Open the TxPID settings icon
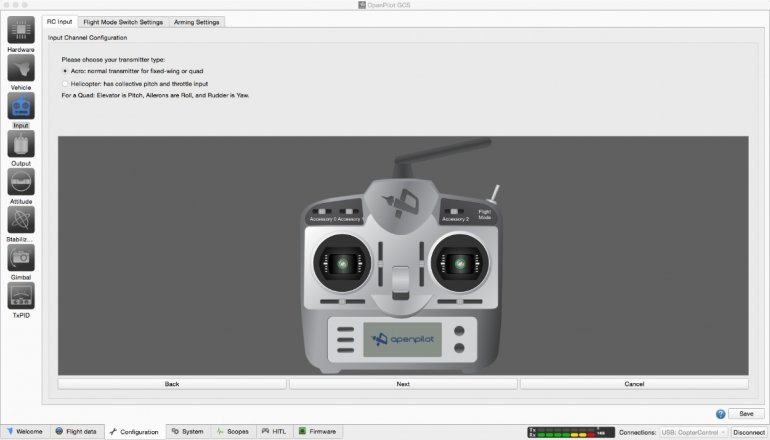The width and height of the screenshot is (770, 440). tap(21, 295)
